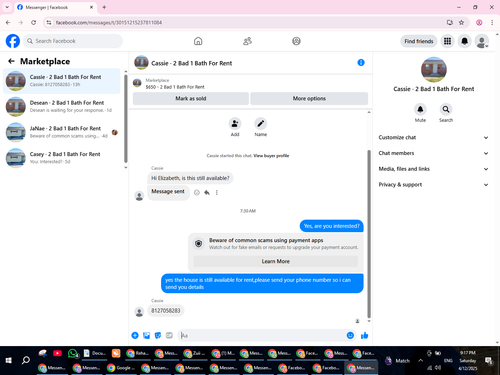Click the Search Facebook field

point(73,41)
